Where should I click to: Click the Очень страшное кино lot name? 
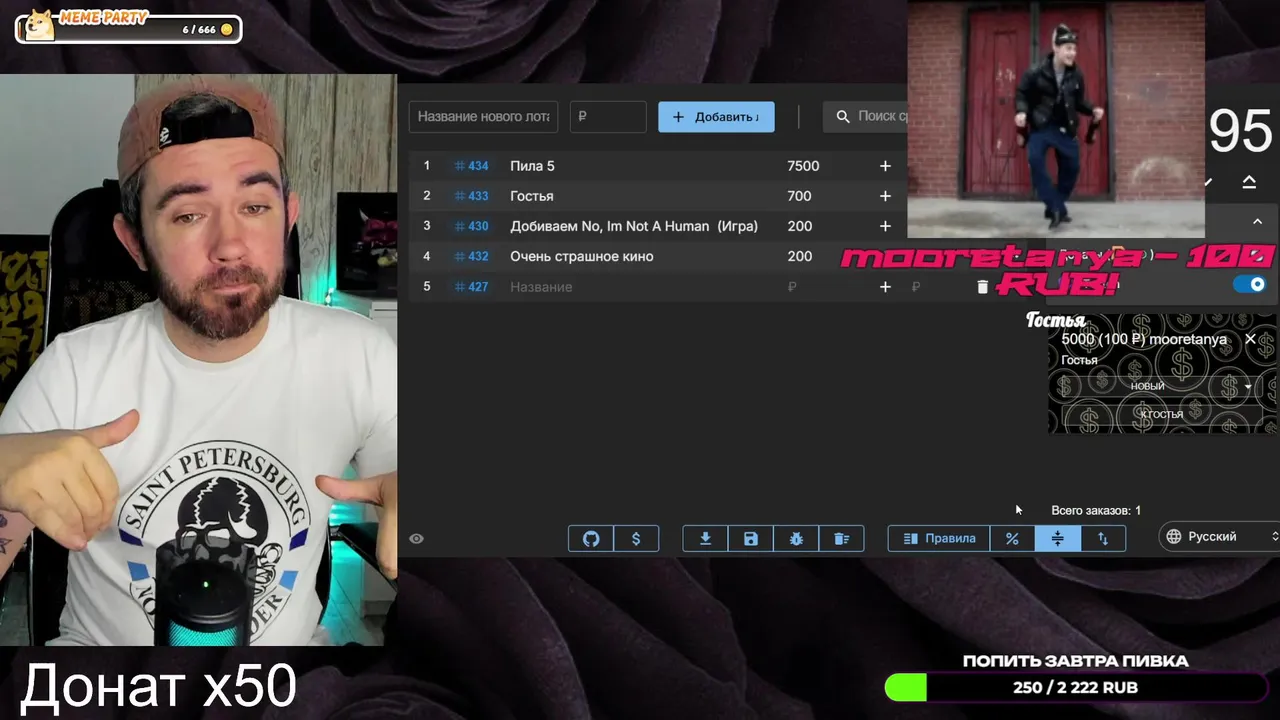582,256
